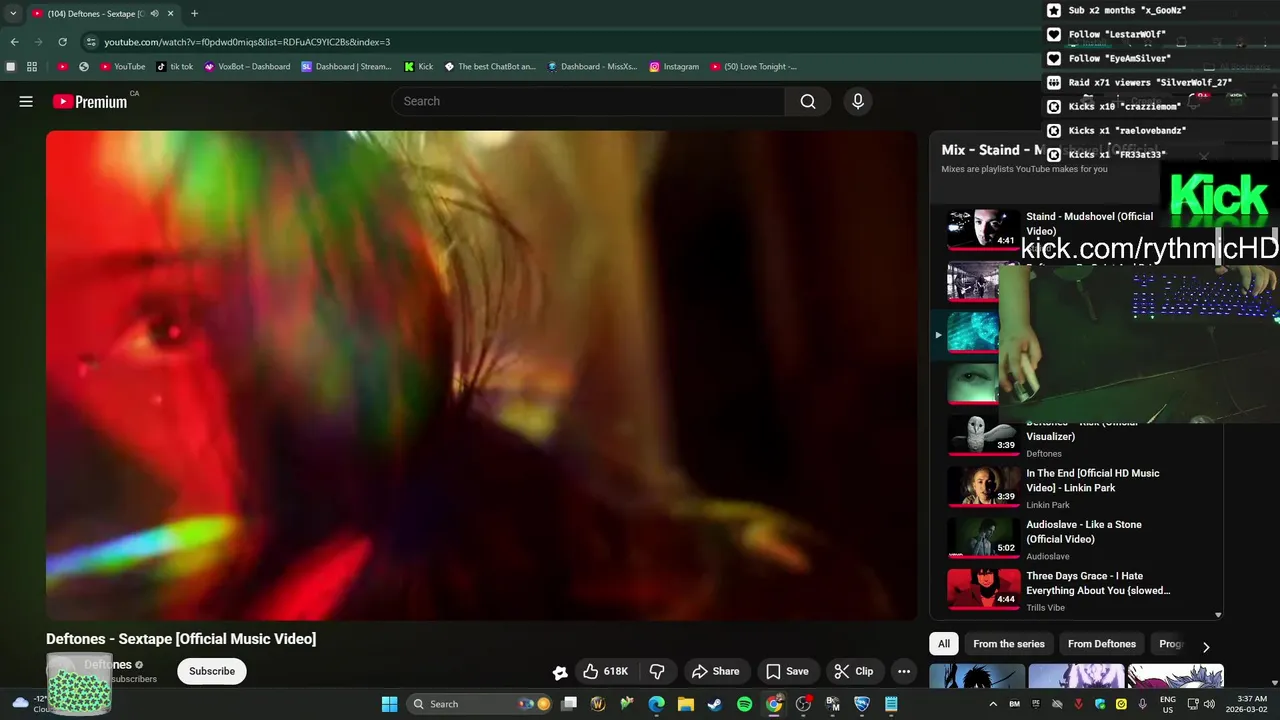This screenshot has width=1280, height=720.
Task: Open Steam from taskbar
Action: [715, 704]
